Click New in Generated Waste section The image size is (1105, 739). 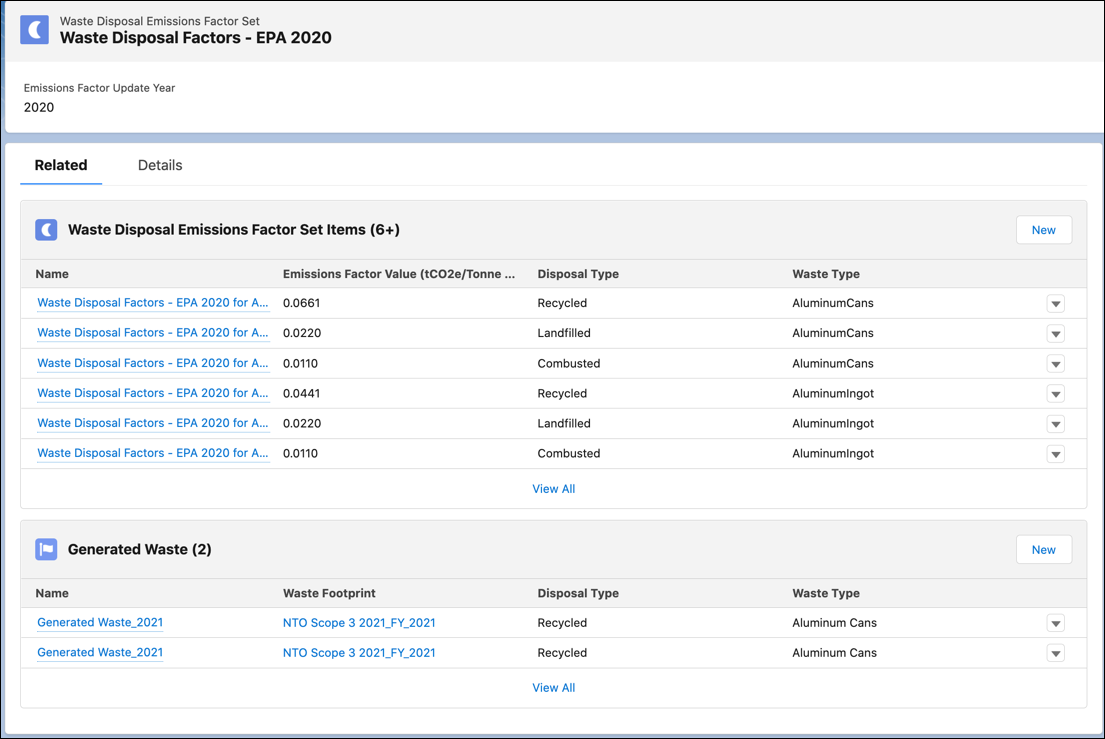coord(1044,550)
